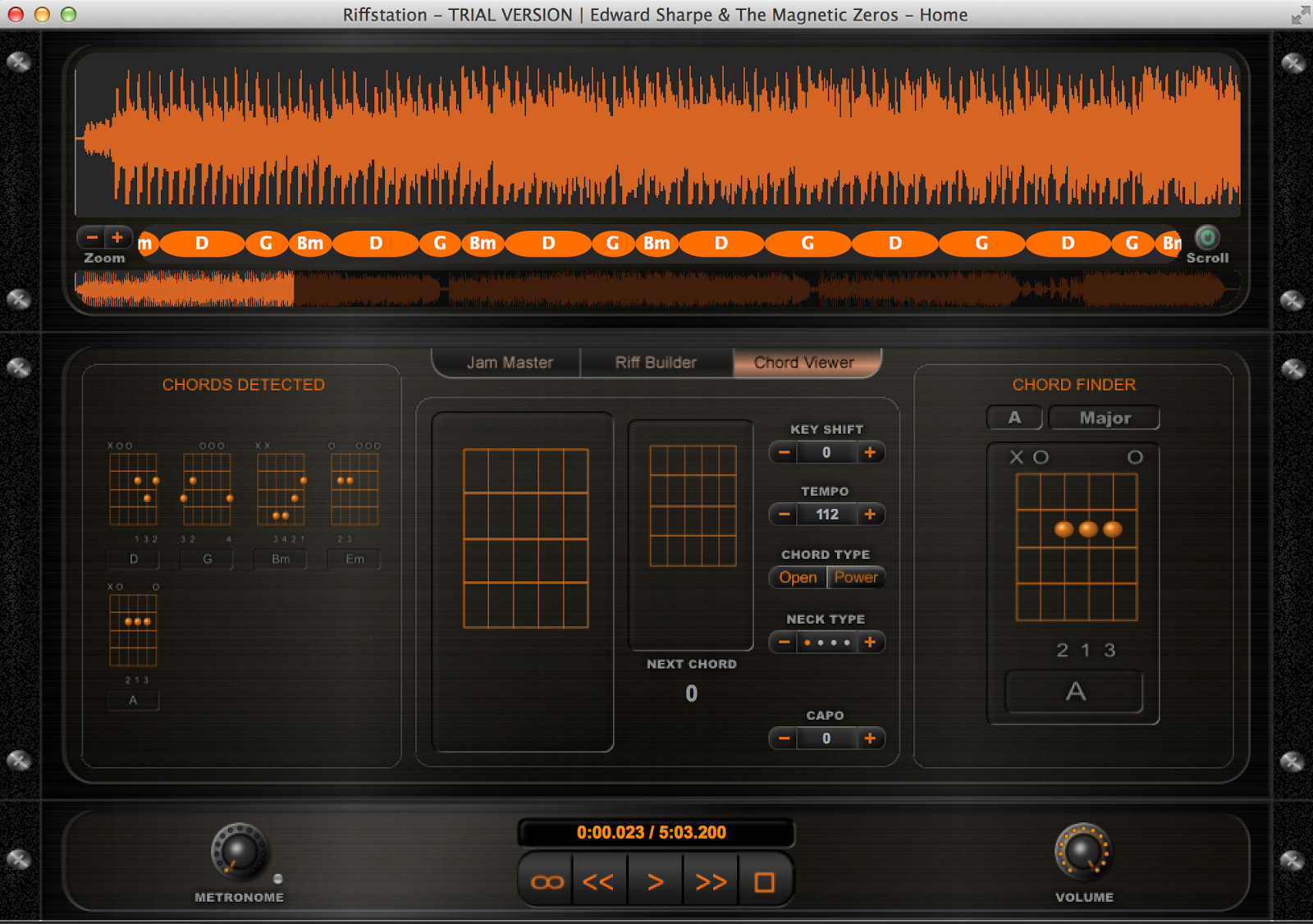
Task: Click the A chord name button in Chord Finder
Action: tap(1074, 692)
